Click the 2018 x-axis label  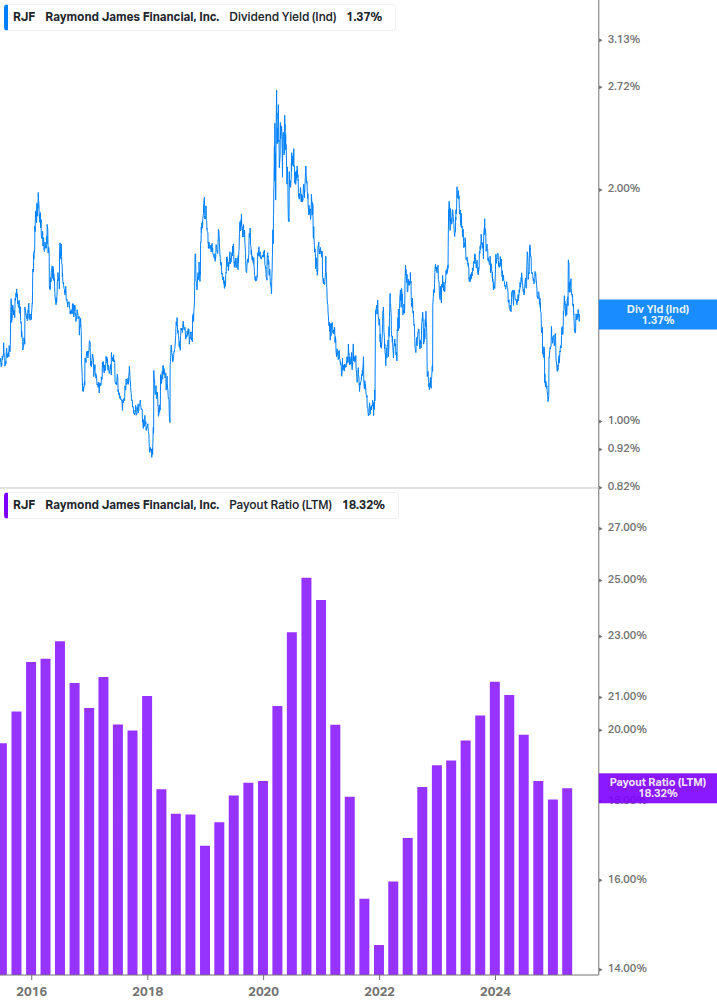coord(147,992)
